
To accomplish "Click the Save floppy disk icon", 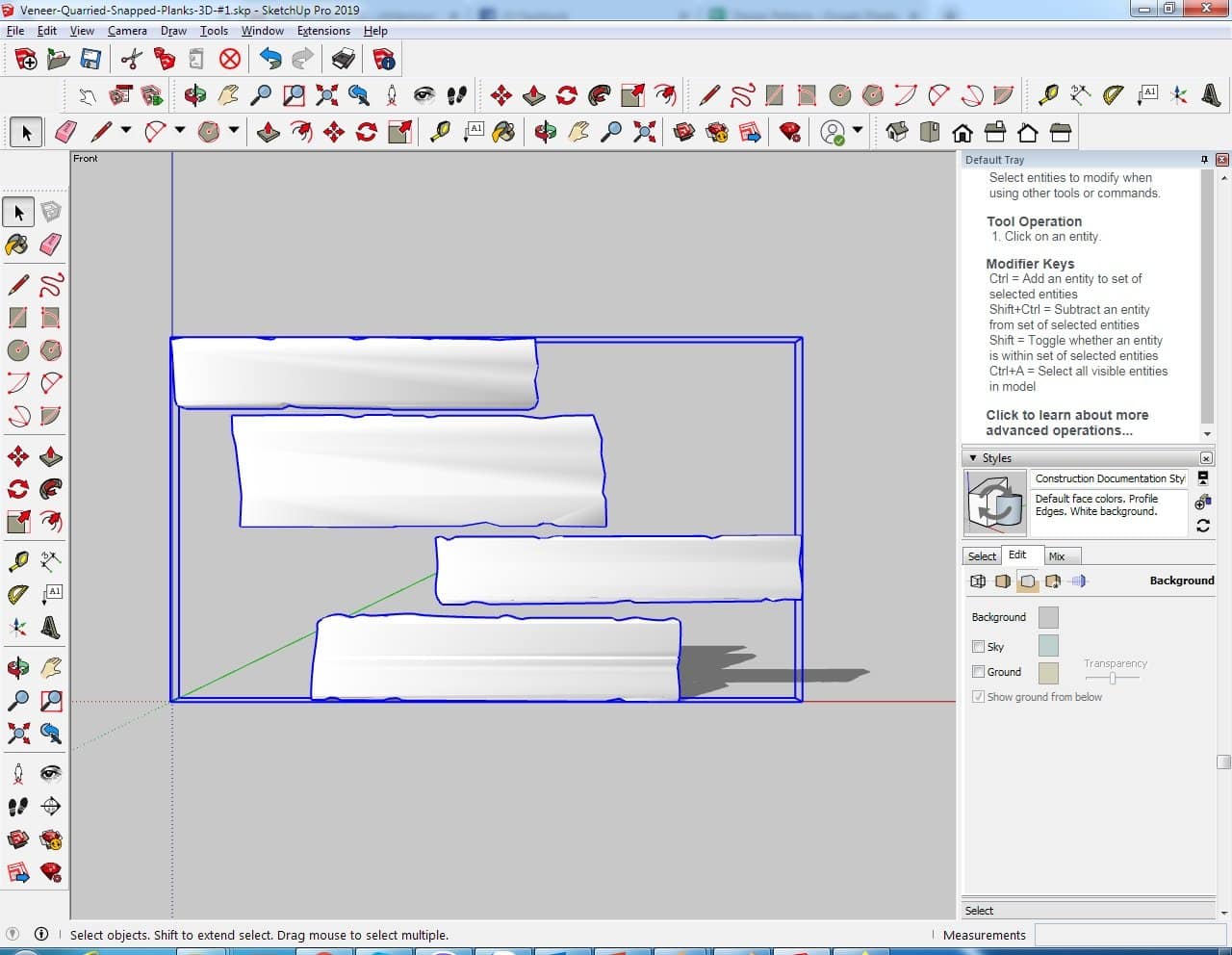I will pyautogui.click(x=90, y=60).
